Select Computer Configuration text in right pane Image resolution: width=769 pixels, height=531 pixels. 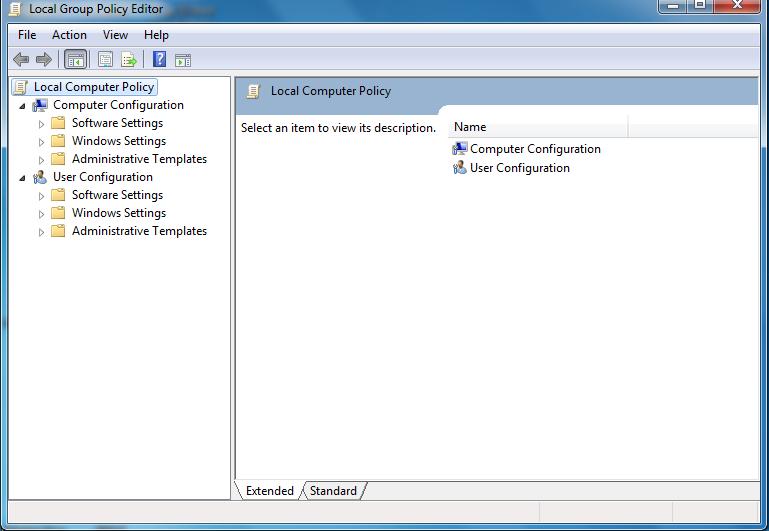535,149
